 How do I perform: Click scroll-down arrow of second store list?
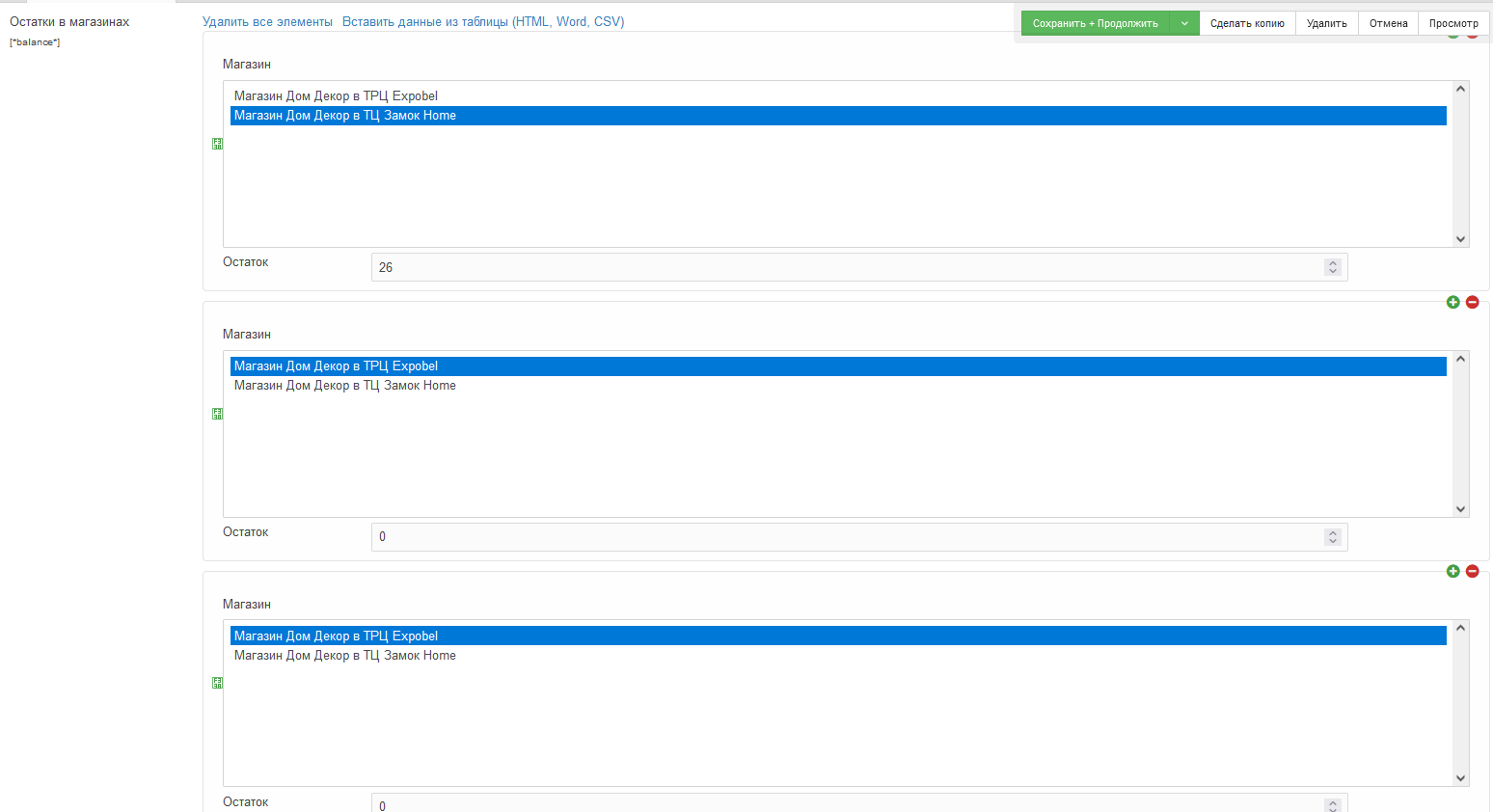[x=1460, y=509]
